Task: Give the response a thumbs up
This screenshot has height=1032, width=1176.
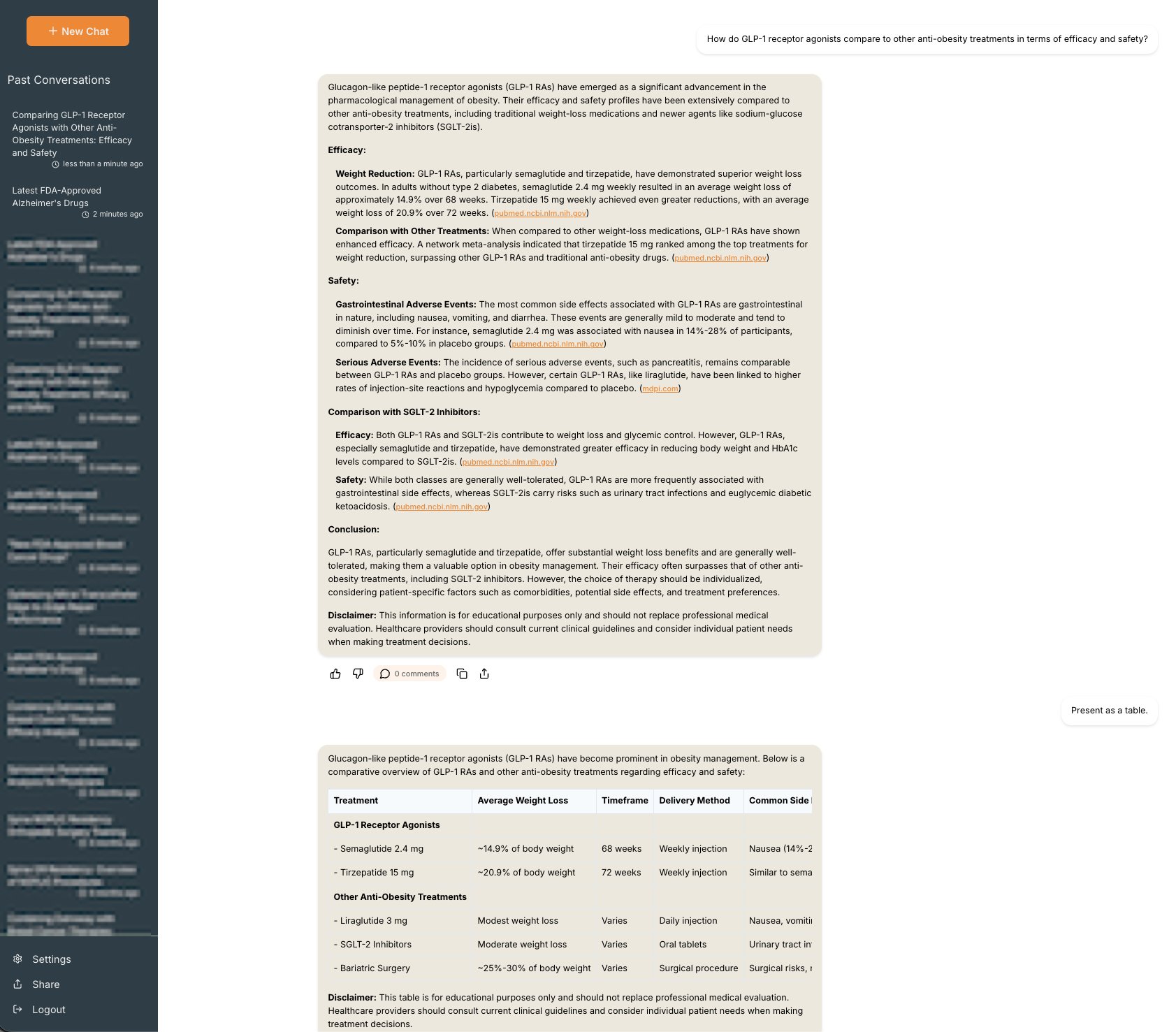Action: click(335, 674)
